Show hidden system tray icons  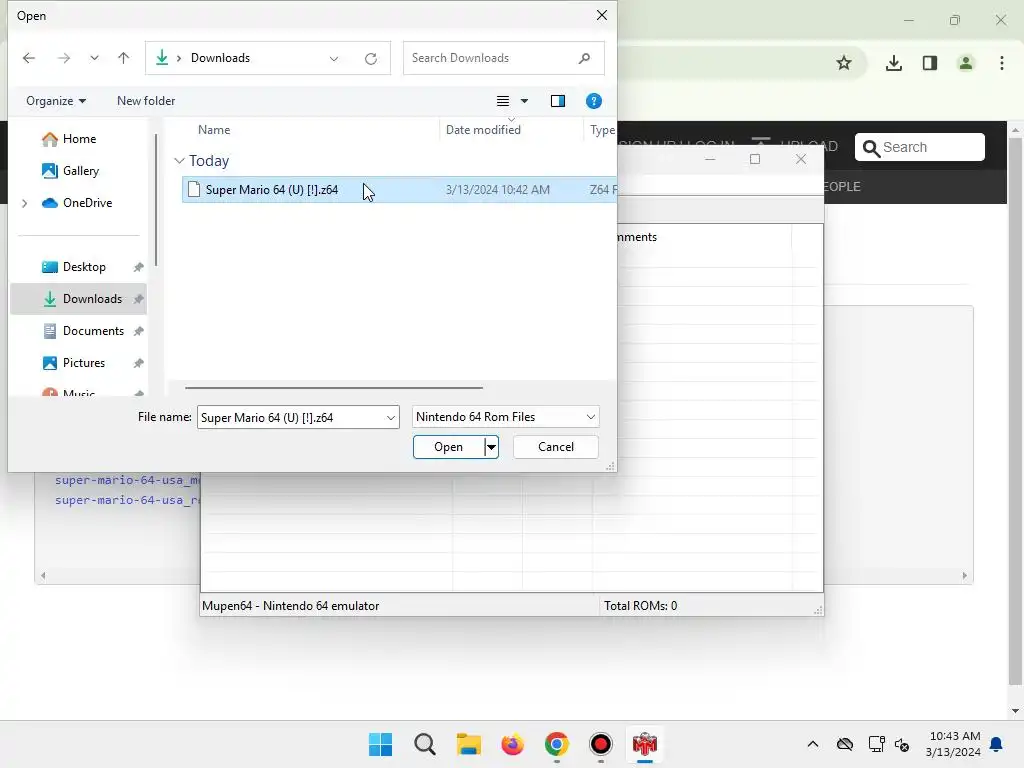click(812, 744)
